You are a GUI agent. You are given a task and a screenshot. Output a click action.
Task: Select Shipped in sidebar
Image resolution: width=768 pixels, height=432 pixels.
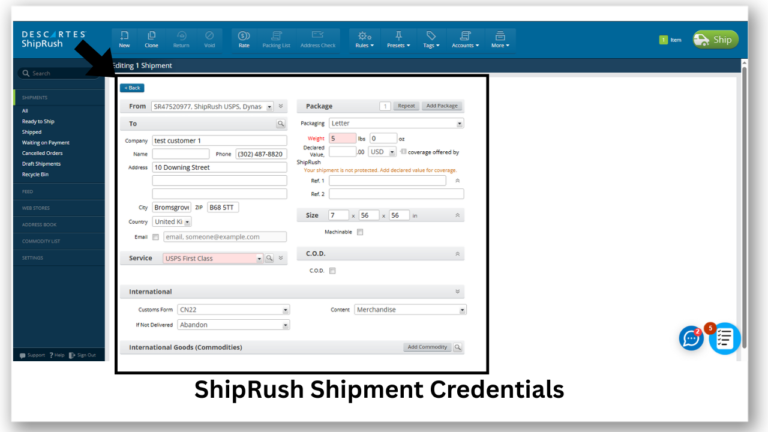pos(31,132)
